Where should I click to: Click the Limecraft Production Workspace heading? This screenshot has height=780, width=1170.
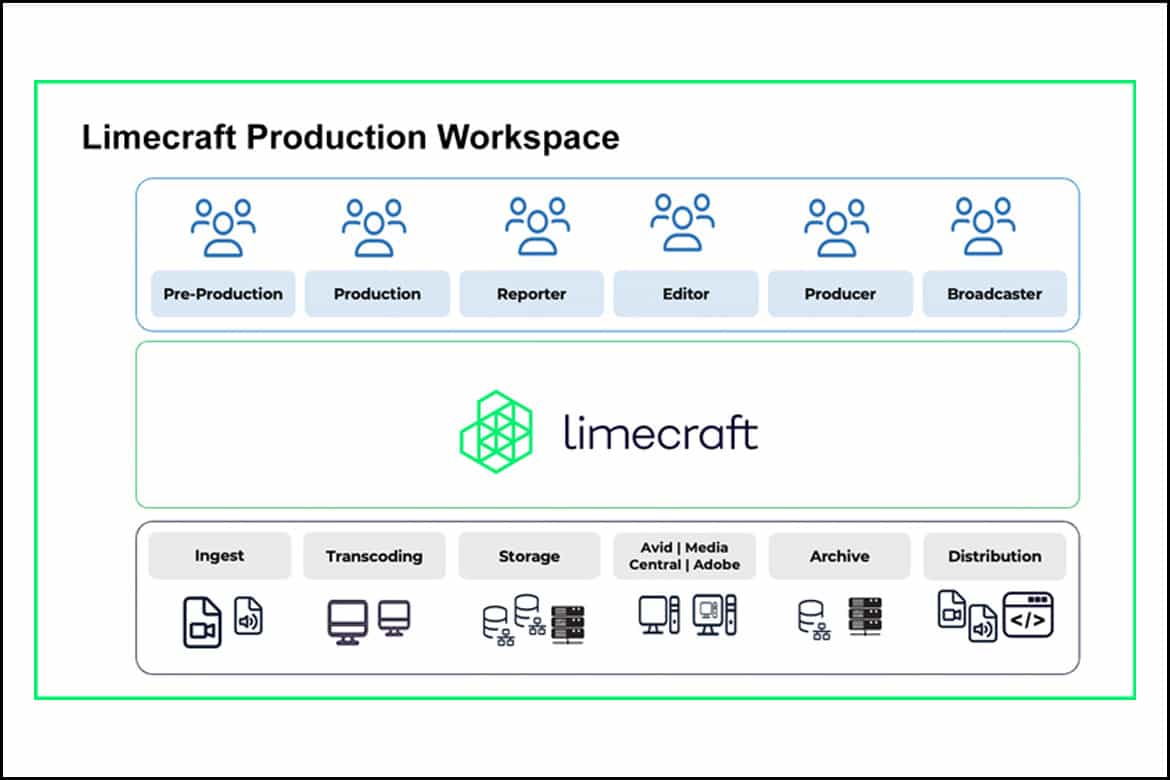pyautogui.click(x=351, y=137)
